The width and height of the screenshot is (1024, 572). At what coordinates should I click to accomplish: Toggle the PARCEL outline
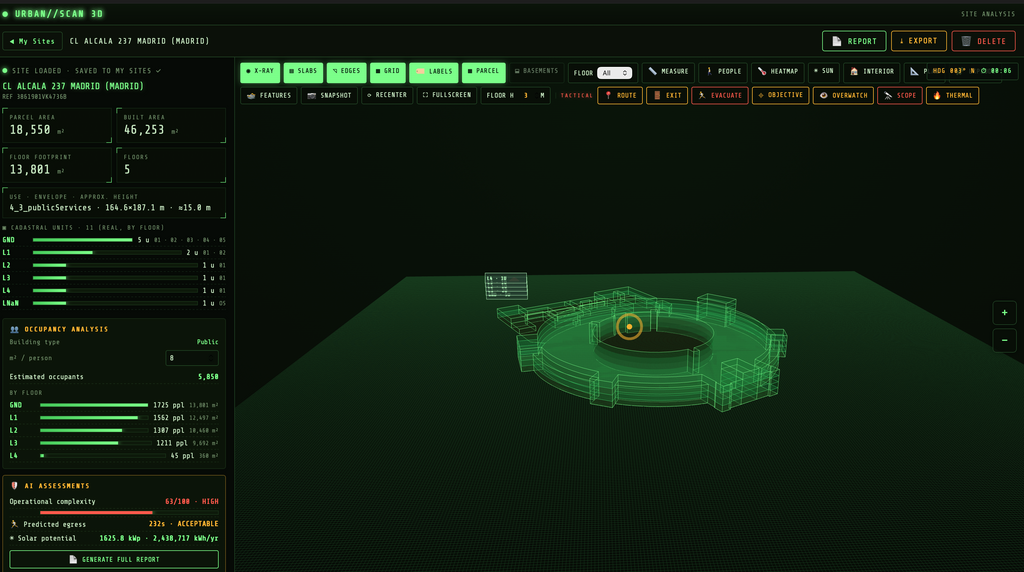coord(483,72)
